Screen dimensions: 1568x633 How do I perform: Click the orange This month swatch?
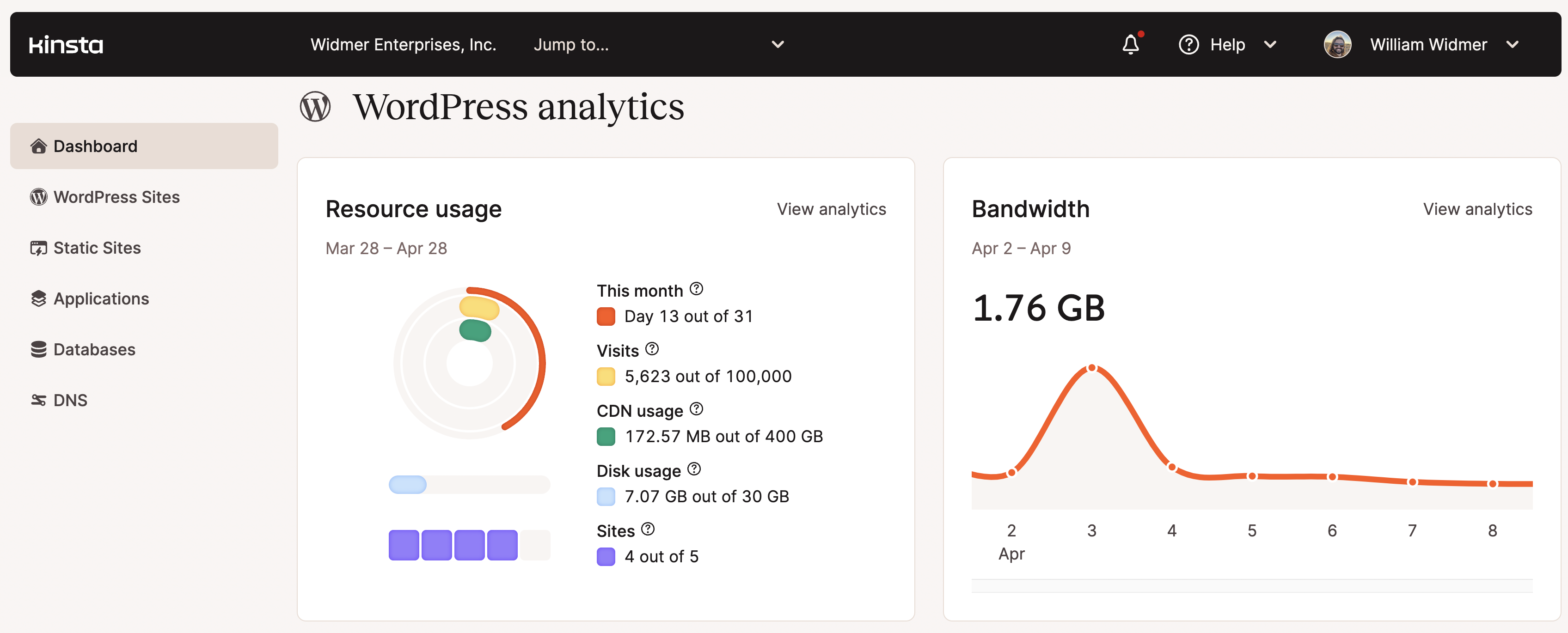[606, 316]
